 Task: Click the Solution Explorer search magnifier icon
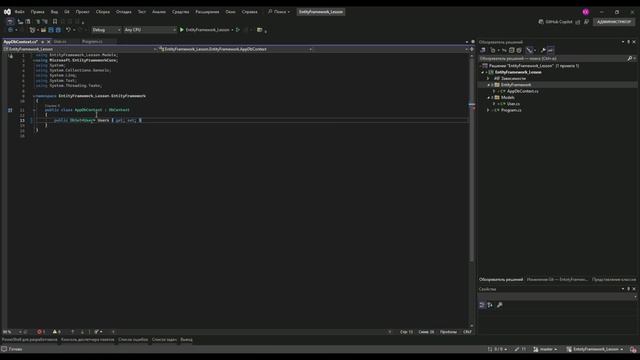coord(630,58)
